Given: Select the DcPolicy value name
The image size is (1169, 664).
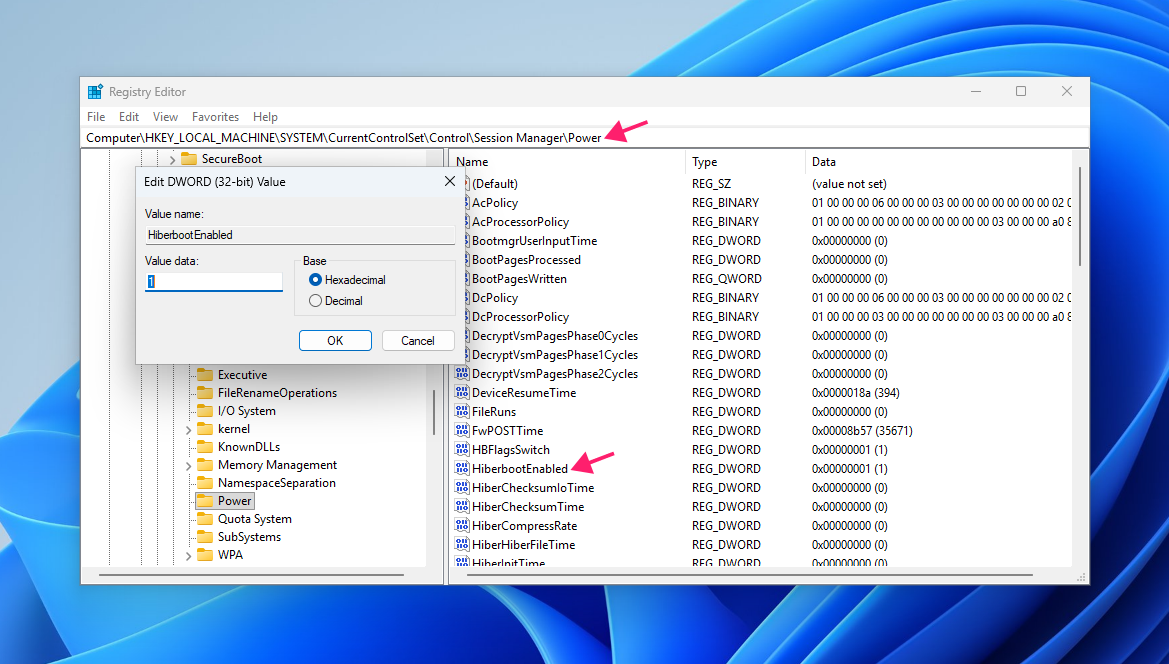Looking at the screenshot, I should tap(495, 297).
